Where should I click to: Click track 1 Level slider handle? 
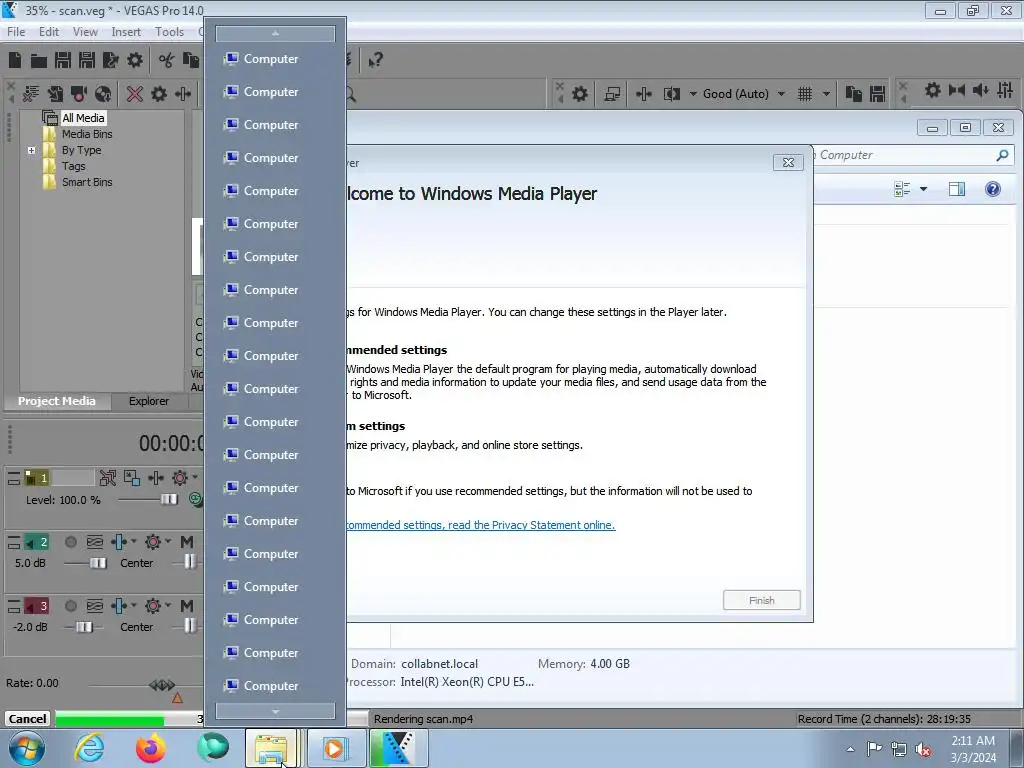coord(169,500)
